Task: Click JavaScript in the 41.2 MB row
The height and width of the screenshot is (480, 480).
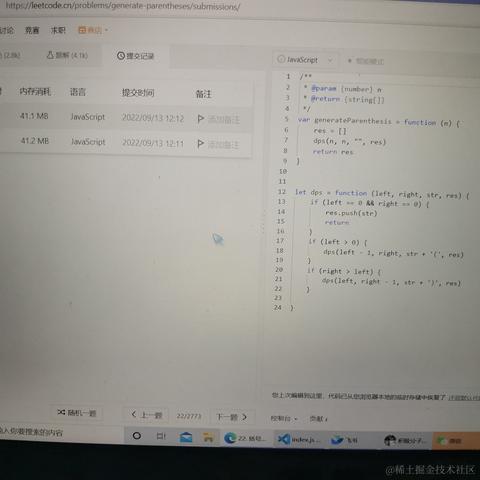Action: coord(88,142)
